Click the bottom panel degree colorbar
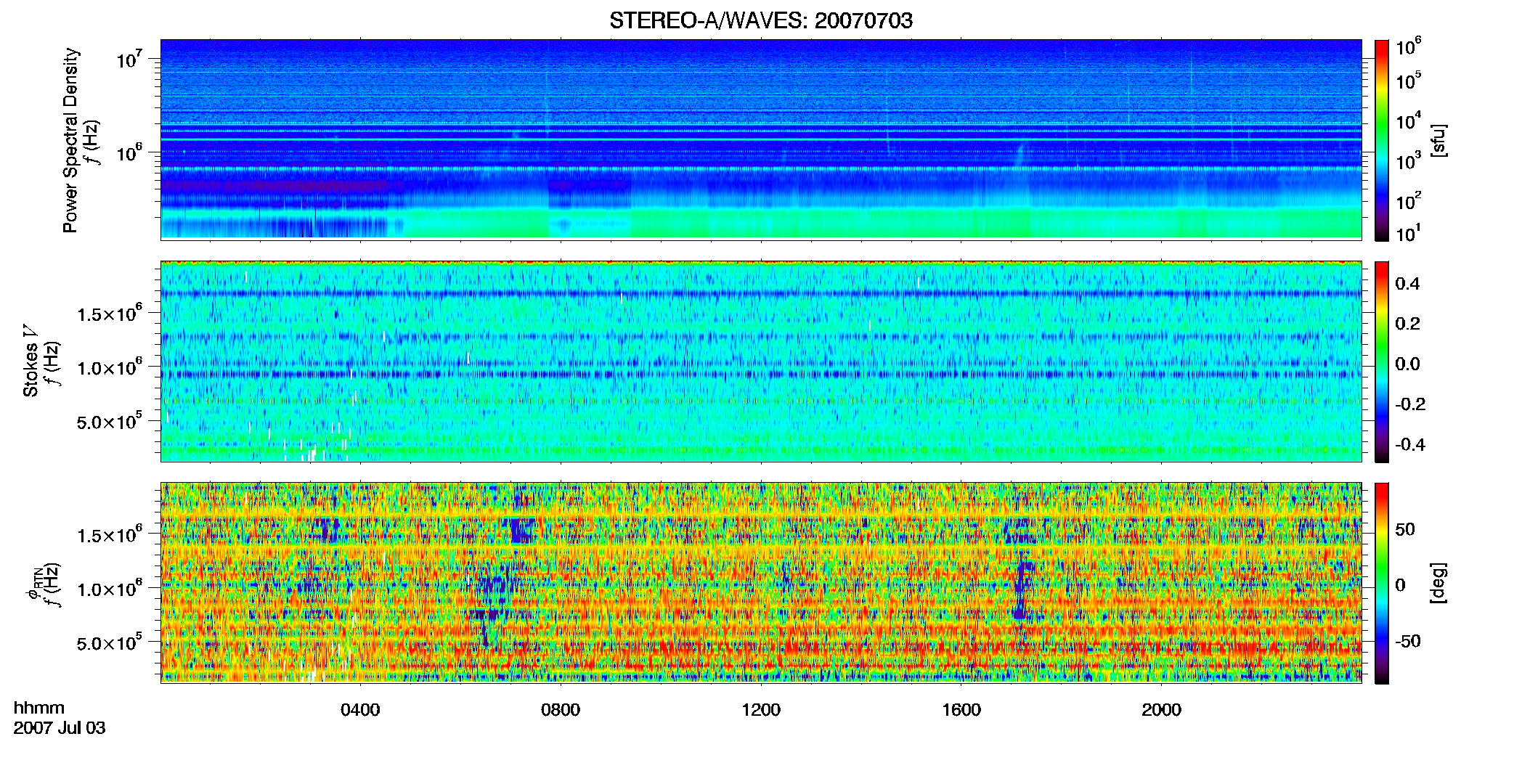1522x784 pixels. click(x=1382, y=583)
